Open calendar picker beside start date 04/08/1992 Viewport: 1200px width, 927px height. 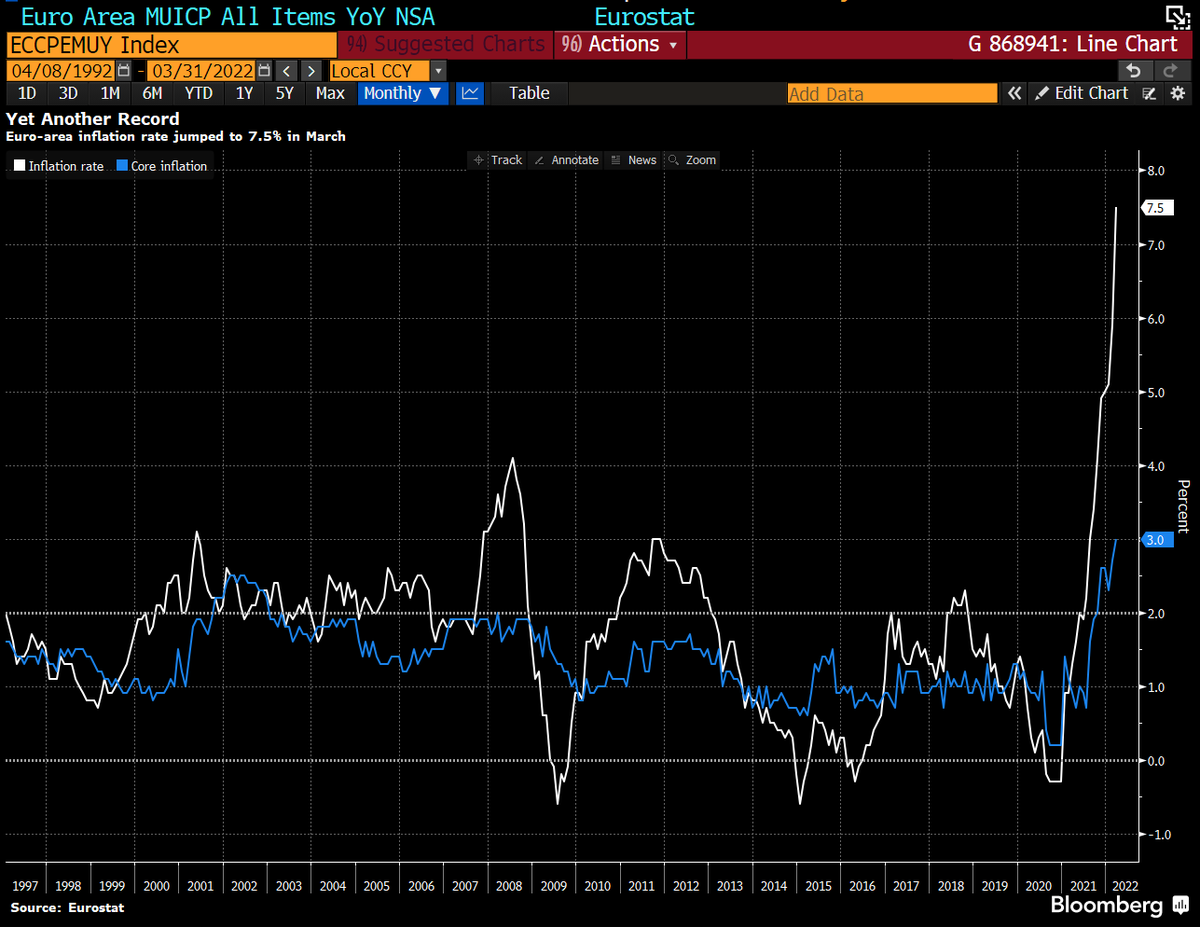pos(123,71)
